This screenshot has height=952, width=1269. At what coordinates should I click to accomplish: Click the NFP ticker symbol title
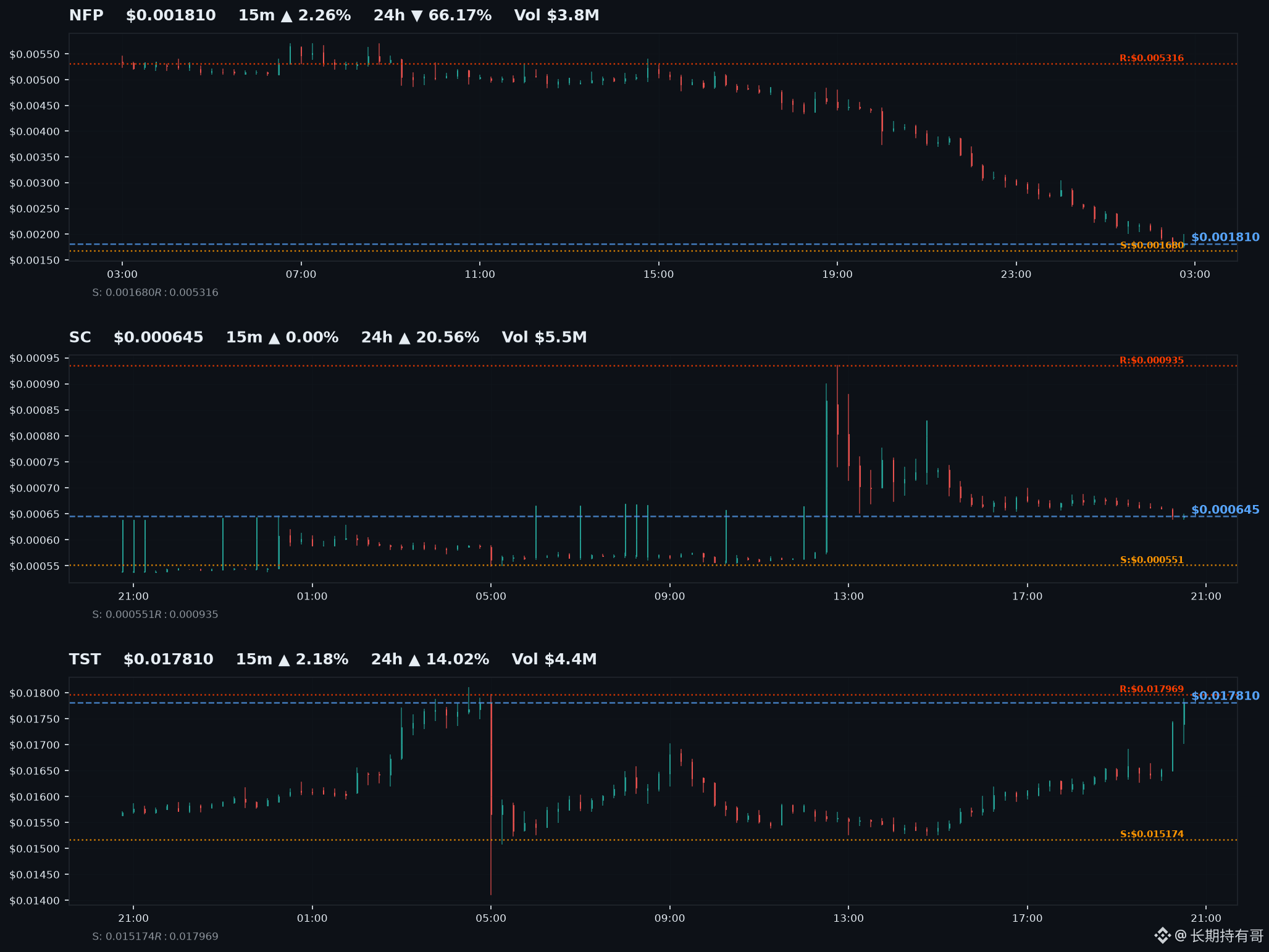click(x=86, y=15)
